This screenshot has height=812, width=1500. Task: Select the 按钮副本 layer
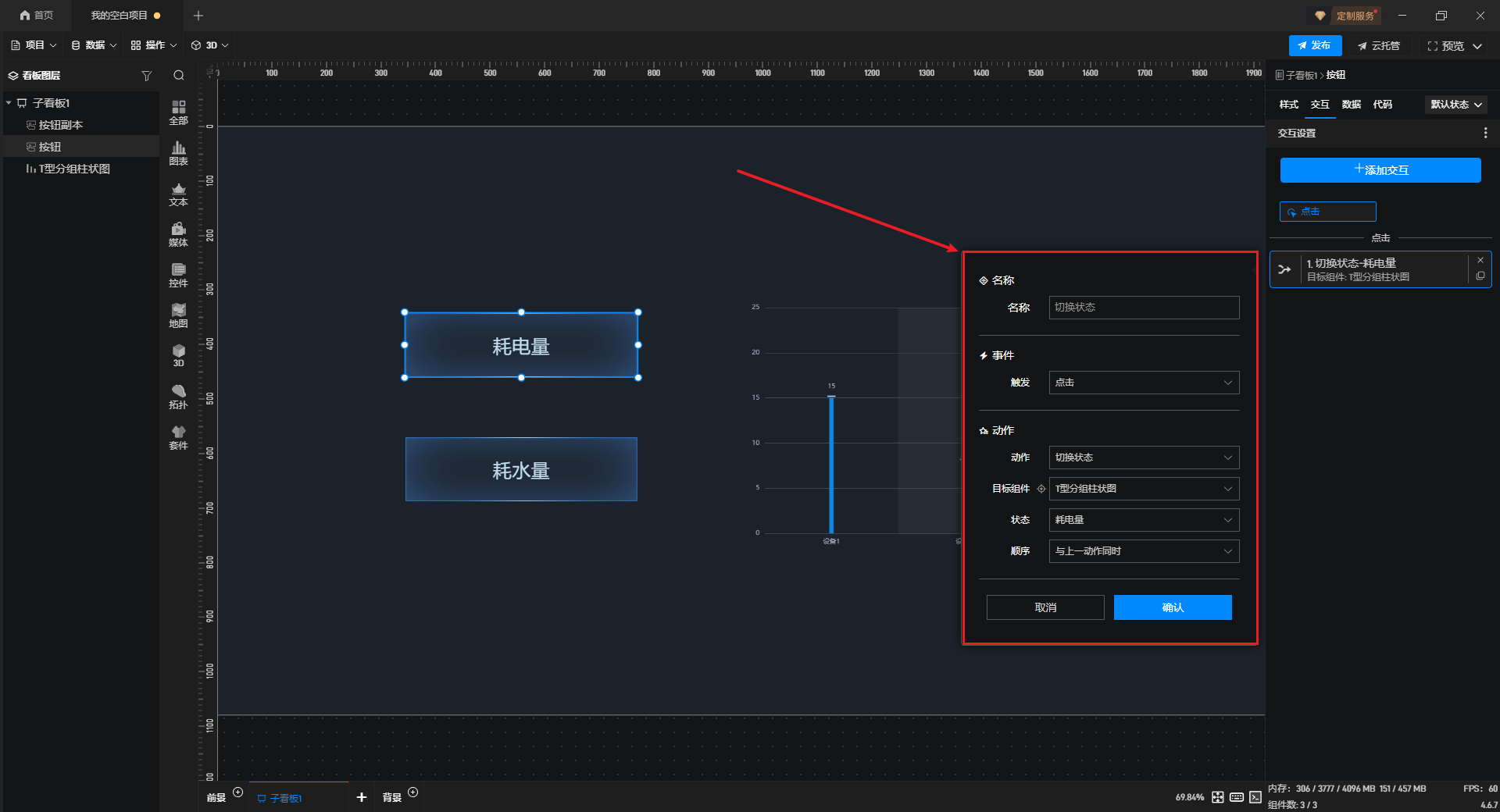pos(60,125)
